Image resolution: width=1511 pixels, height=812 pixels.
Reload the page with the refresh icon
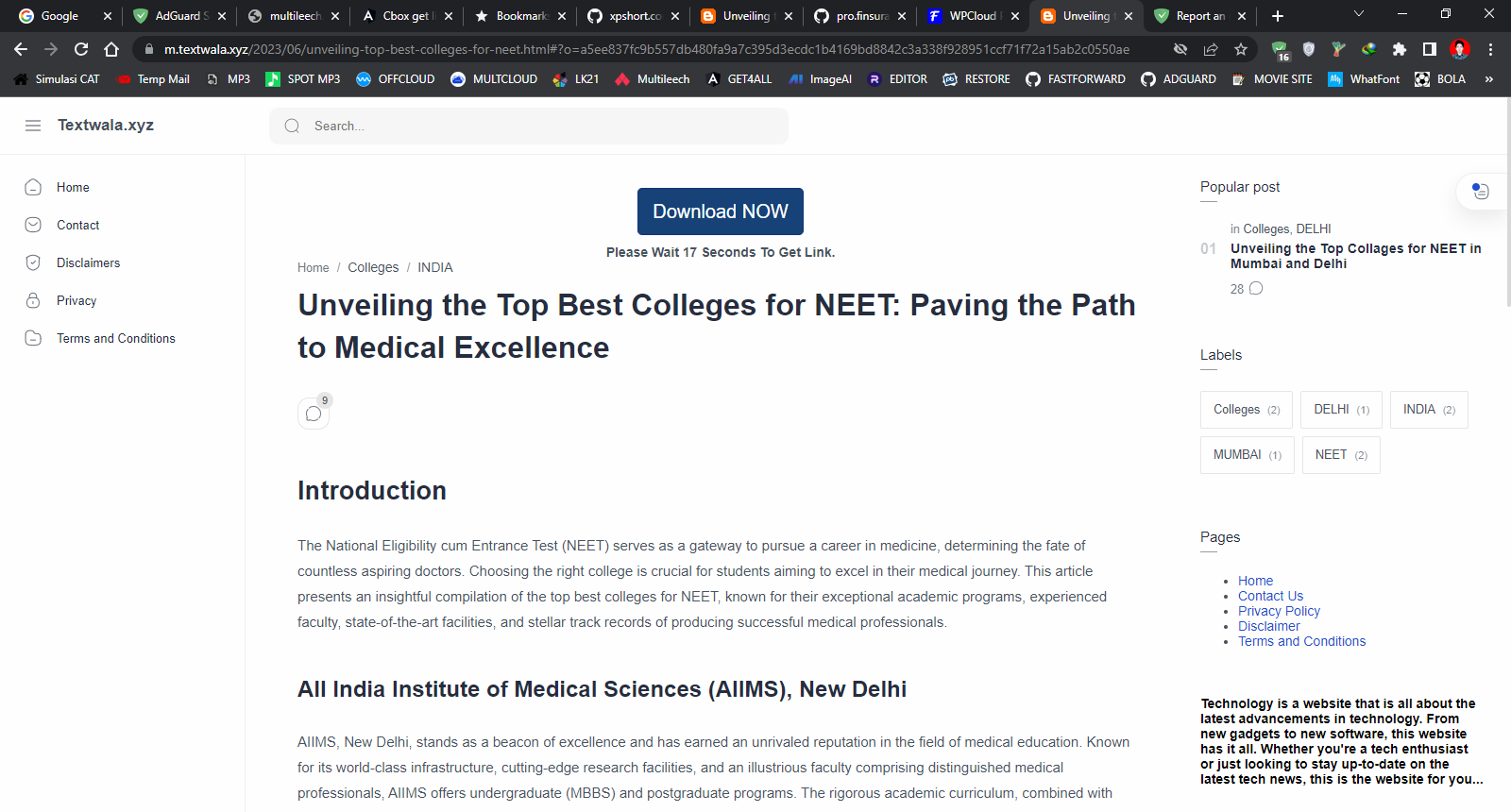pyautogui.click(x=81, y=49)
